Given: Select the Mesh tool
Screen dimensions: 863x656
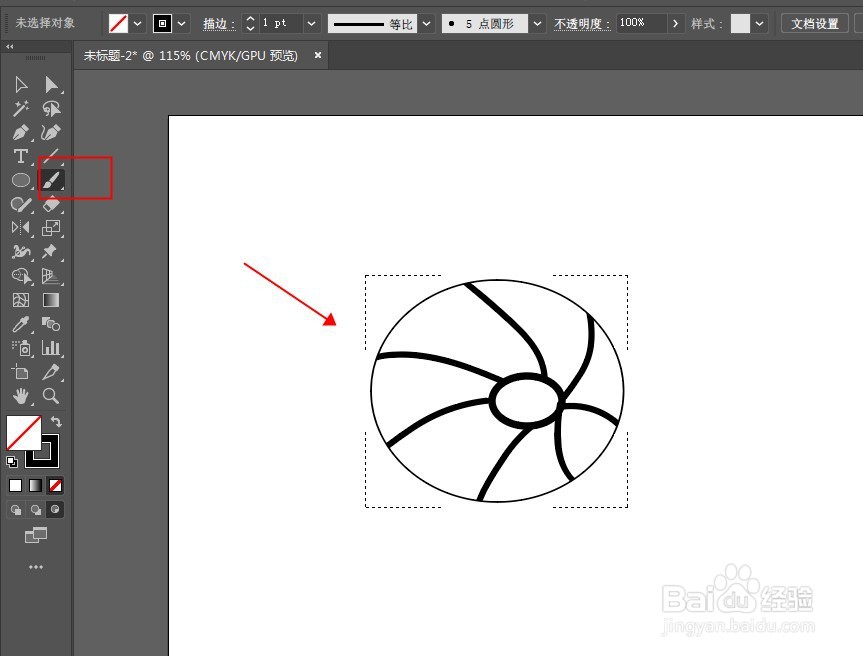Looking at the screenshot, I should [21, 300].
